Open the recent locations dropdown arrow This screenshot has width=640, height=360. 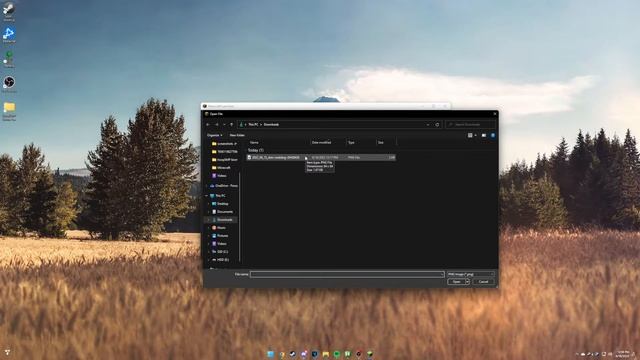pos(224,124)
